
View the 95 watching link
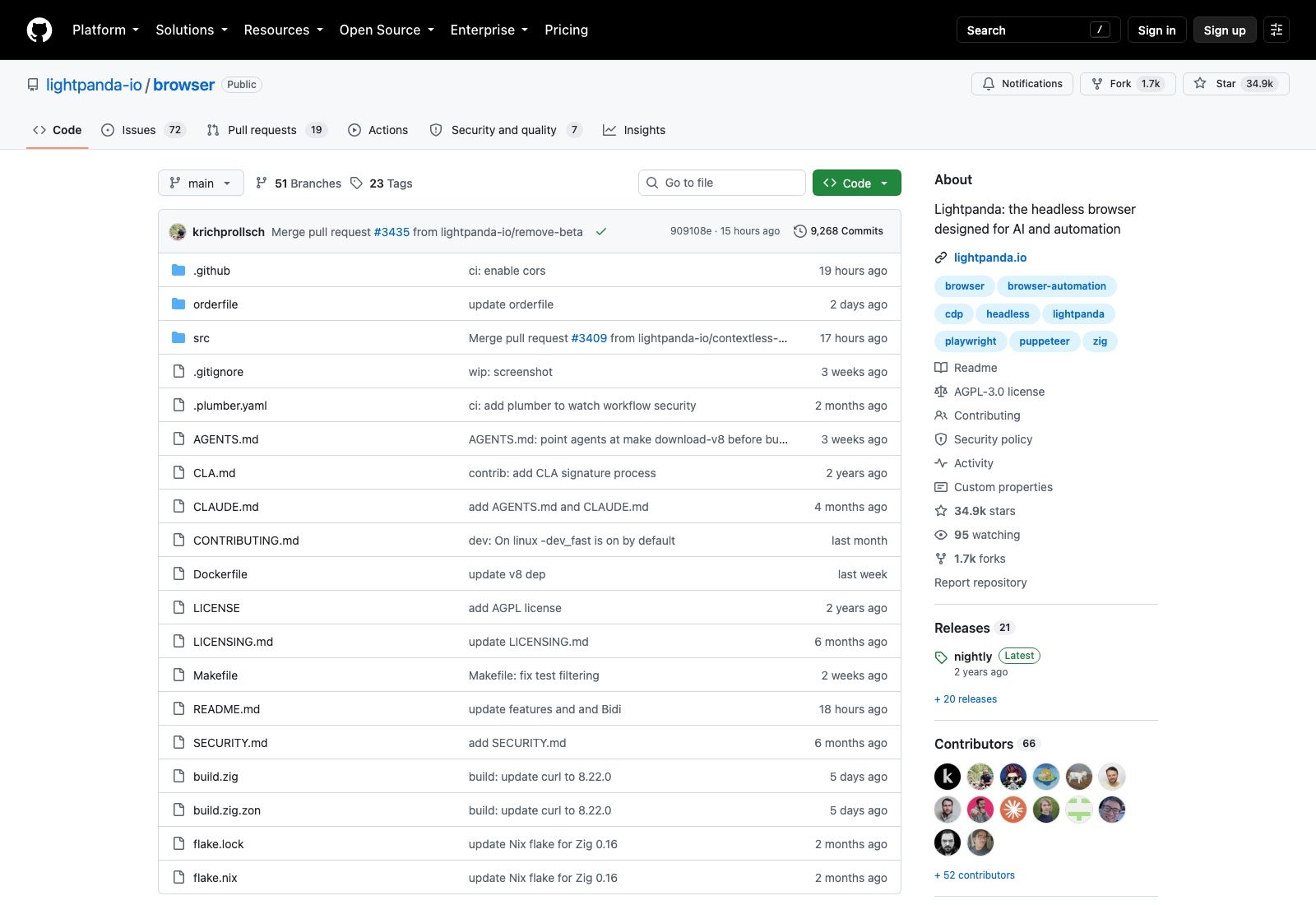point(978,535)
